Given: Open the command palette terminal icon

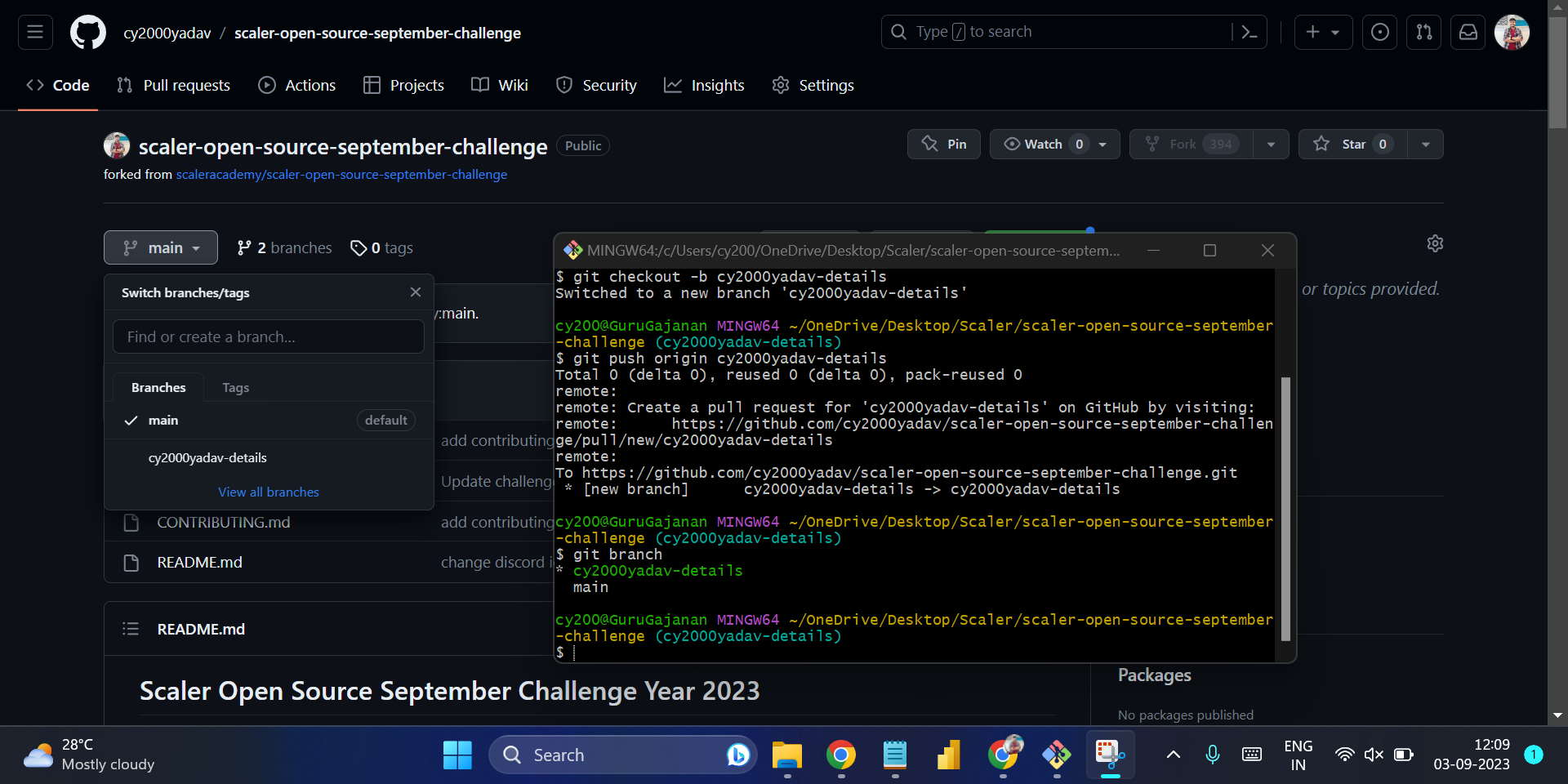Looking at the screenshot, I should 1250,32.
